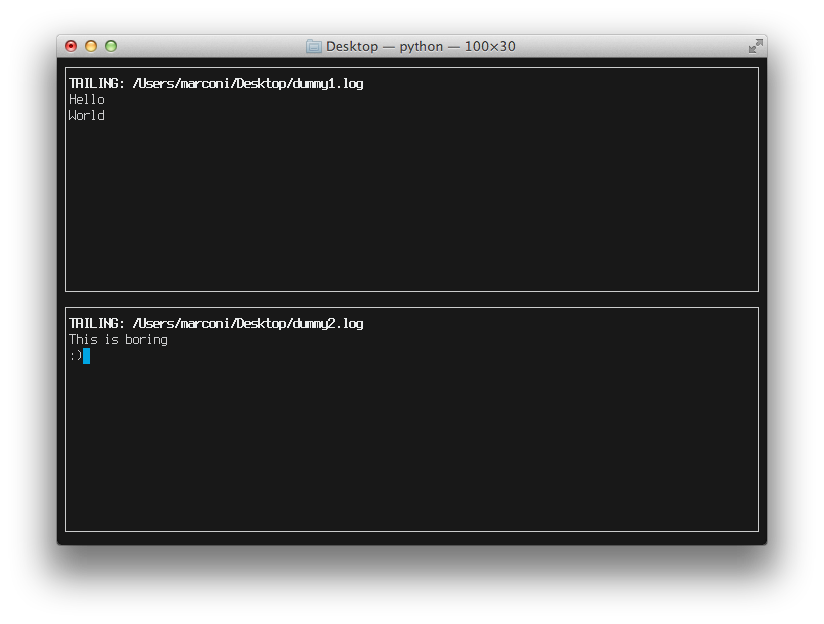The width and height of the screenshot is (824, 624).
Task: Click the resize arrows icon top-right
Action: point(756,46)
